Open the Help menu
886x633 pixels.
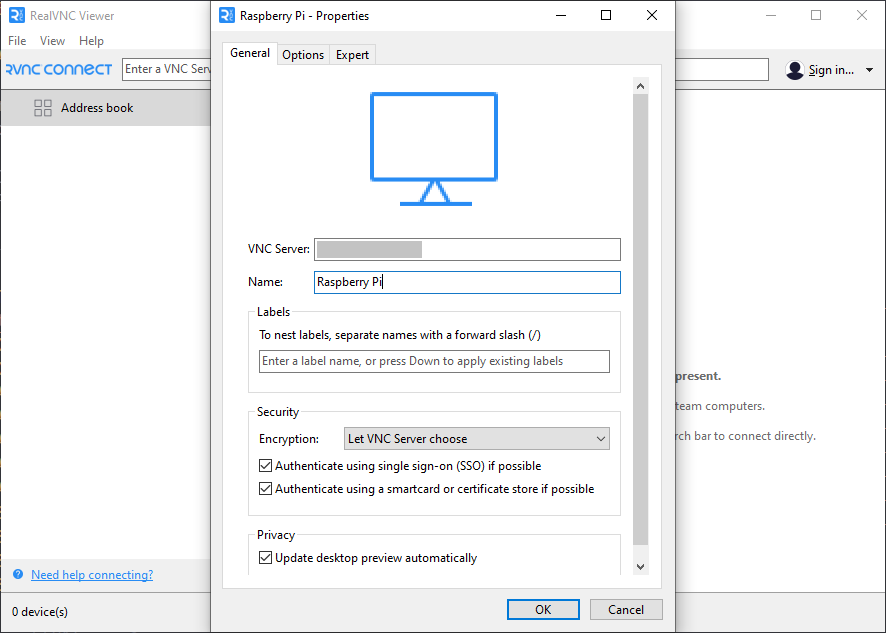(x=91, y=41)
